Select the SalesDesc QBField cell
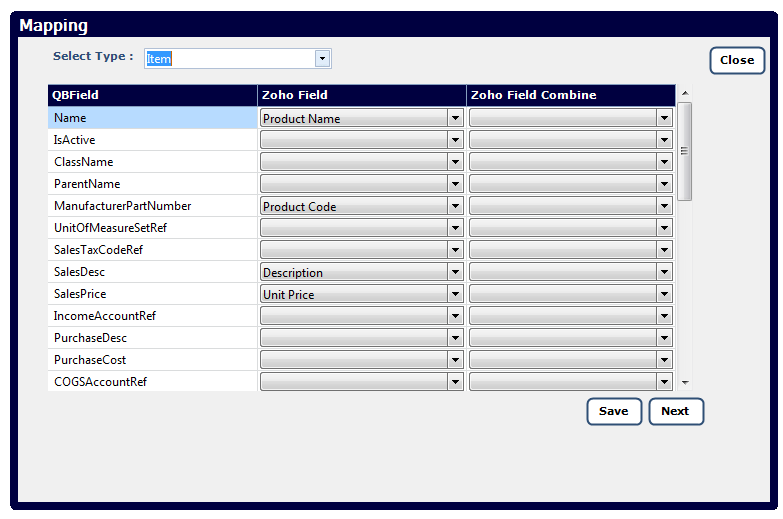 [x=152, y=272]
